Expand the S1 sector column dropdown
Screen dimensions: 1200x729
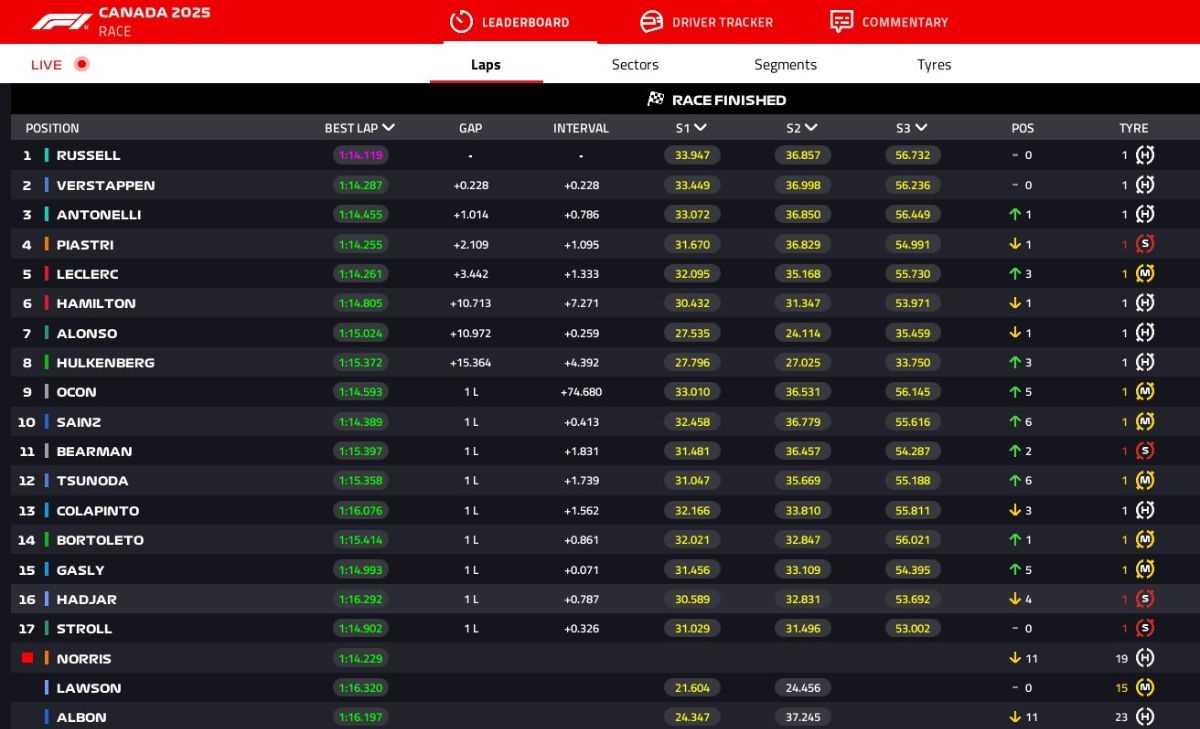coord(700,128)
